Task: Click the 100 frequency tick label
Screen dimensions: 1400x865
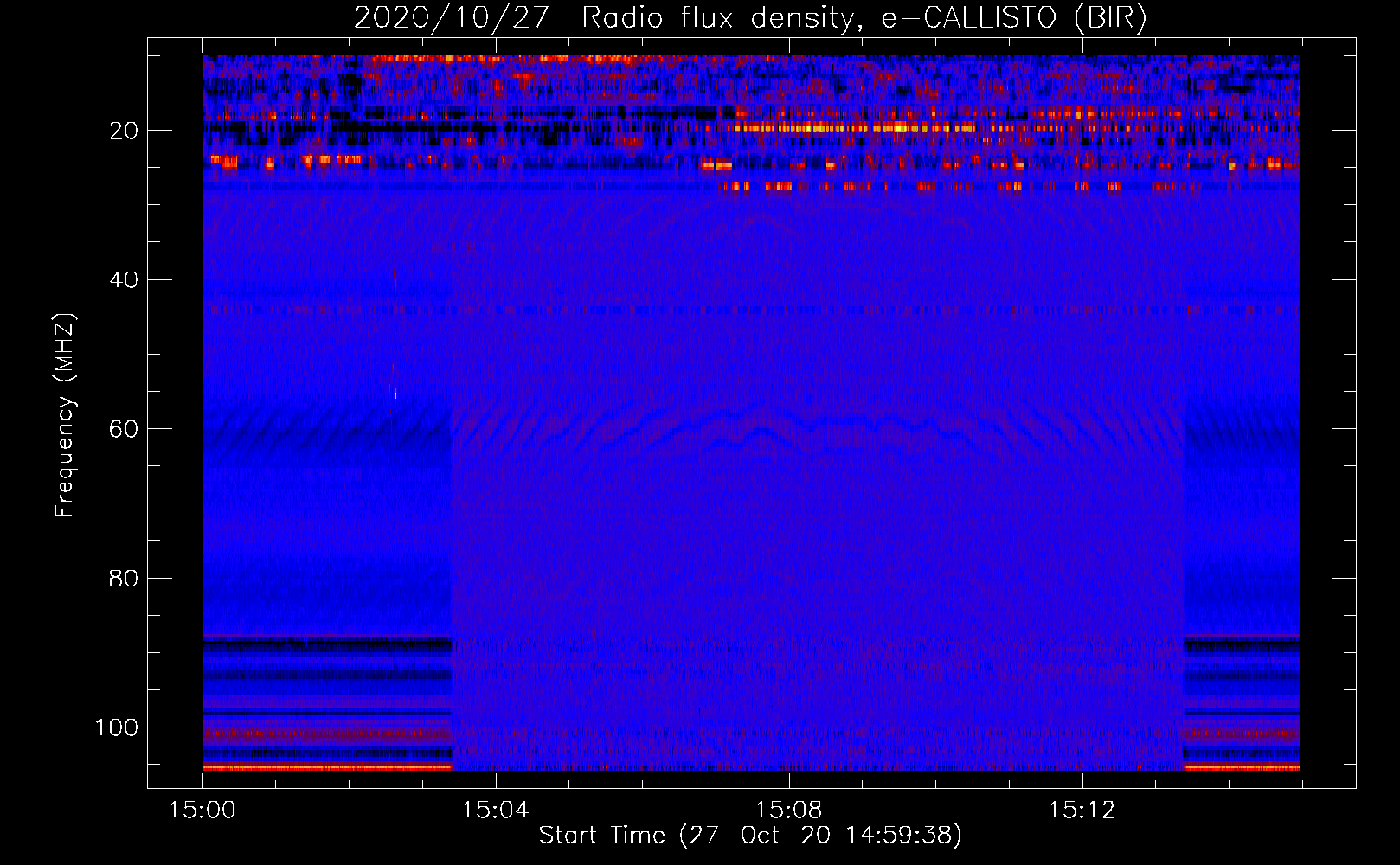Action: 117,727
